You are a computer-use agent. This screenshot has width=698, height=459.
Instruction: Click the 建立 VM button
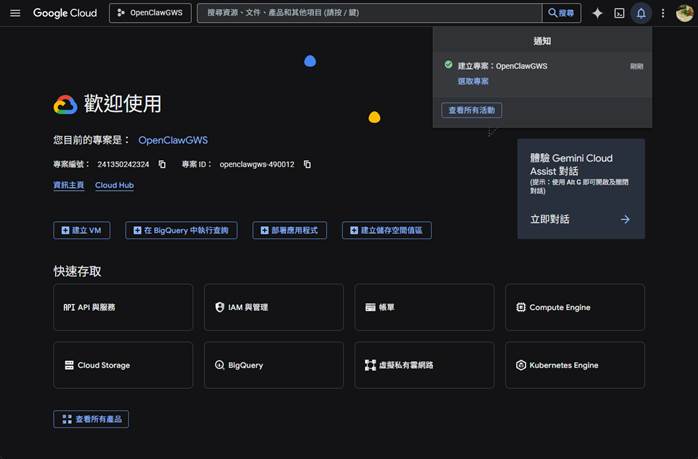tap(81, 230)
